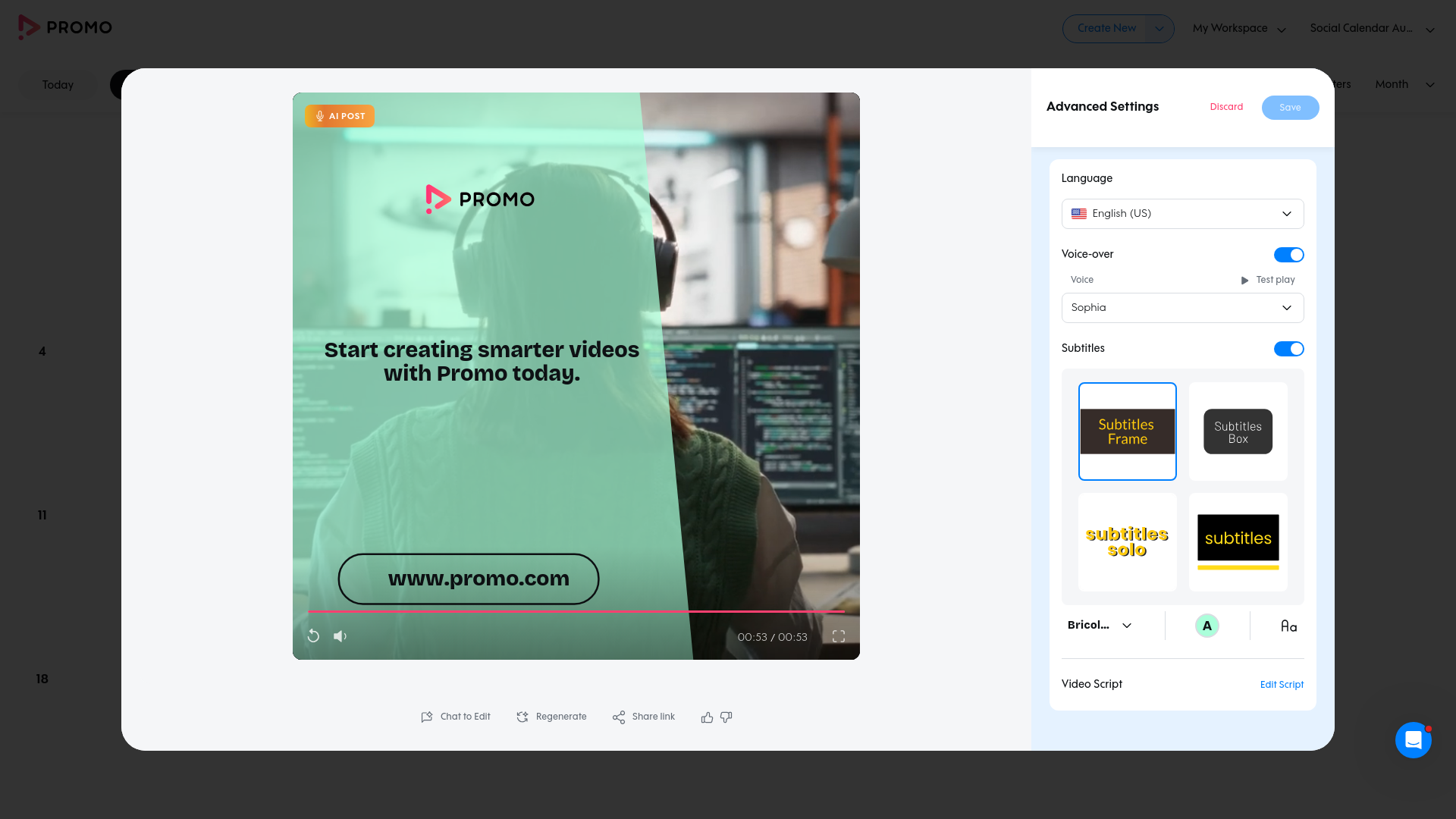Click calendar day 4

[x=42, y=352]
